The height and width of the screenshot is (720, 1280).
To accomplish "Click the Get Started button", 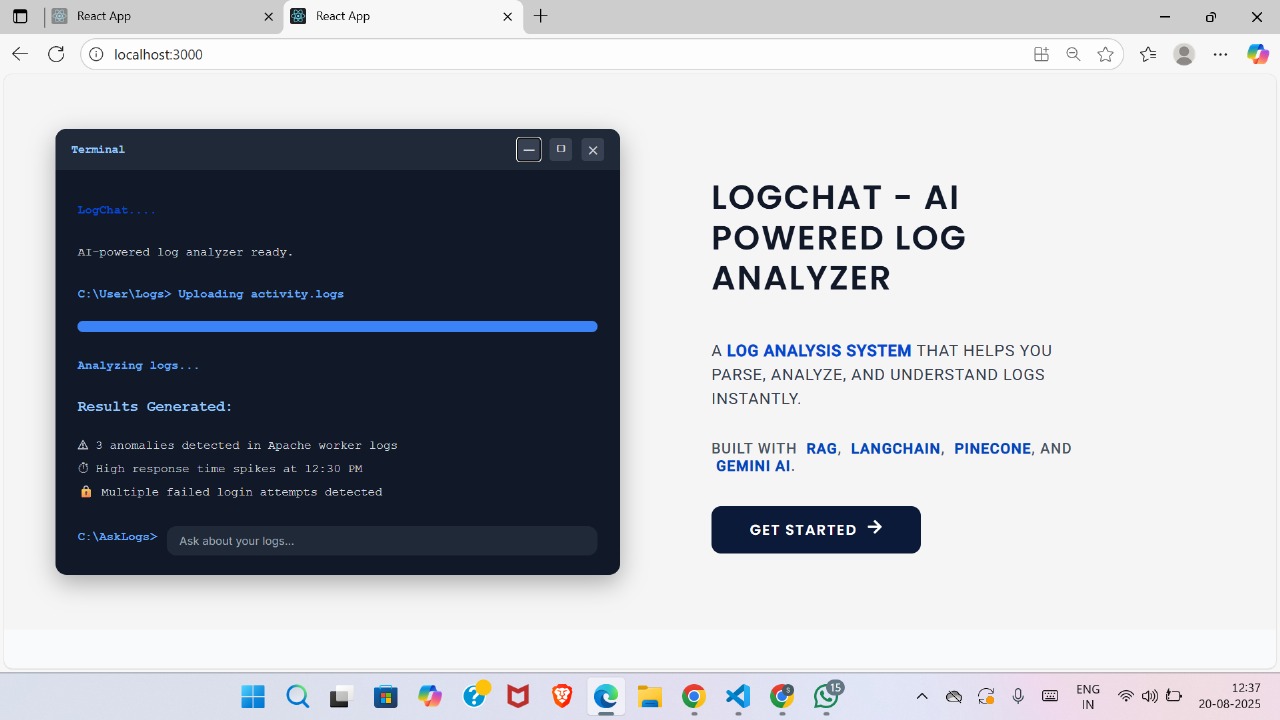I will point(816,529).
